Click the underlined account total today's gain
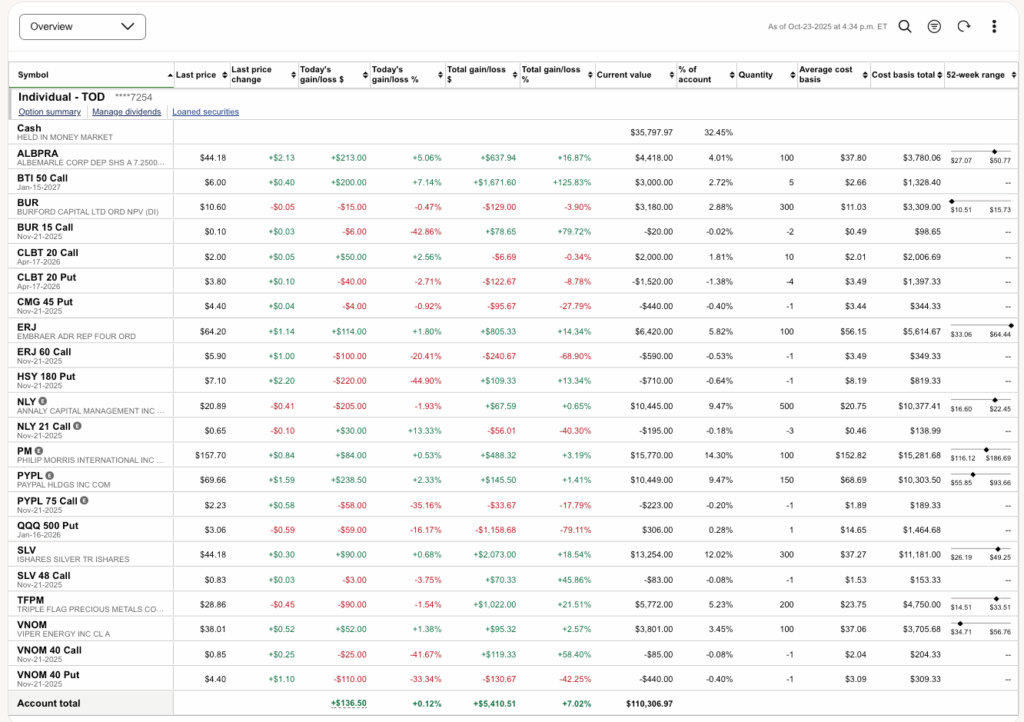 point(348,703)
